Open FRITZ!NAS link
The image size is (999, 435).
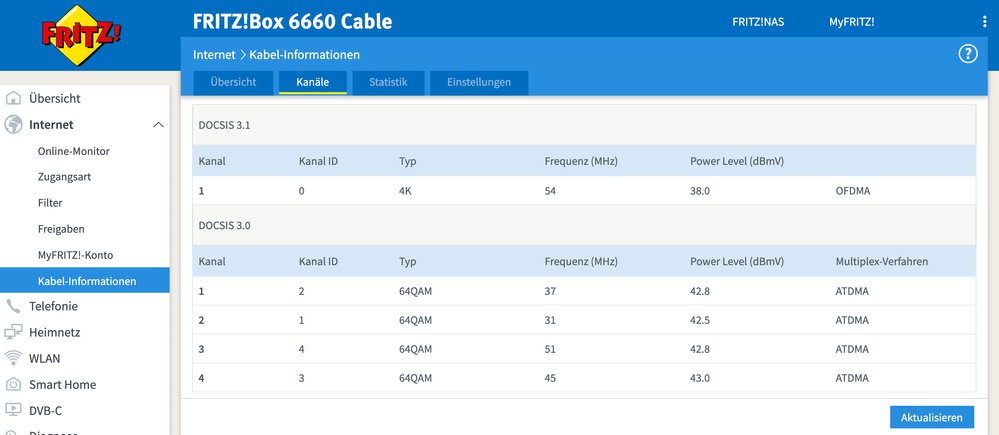click(758, 22)
